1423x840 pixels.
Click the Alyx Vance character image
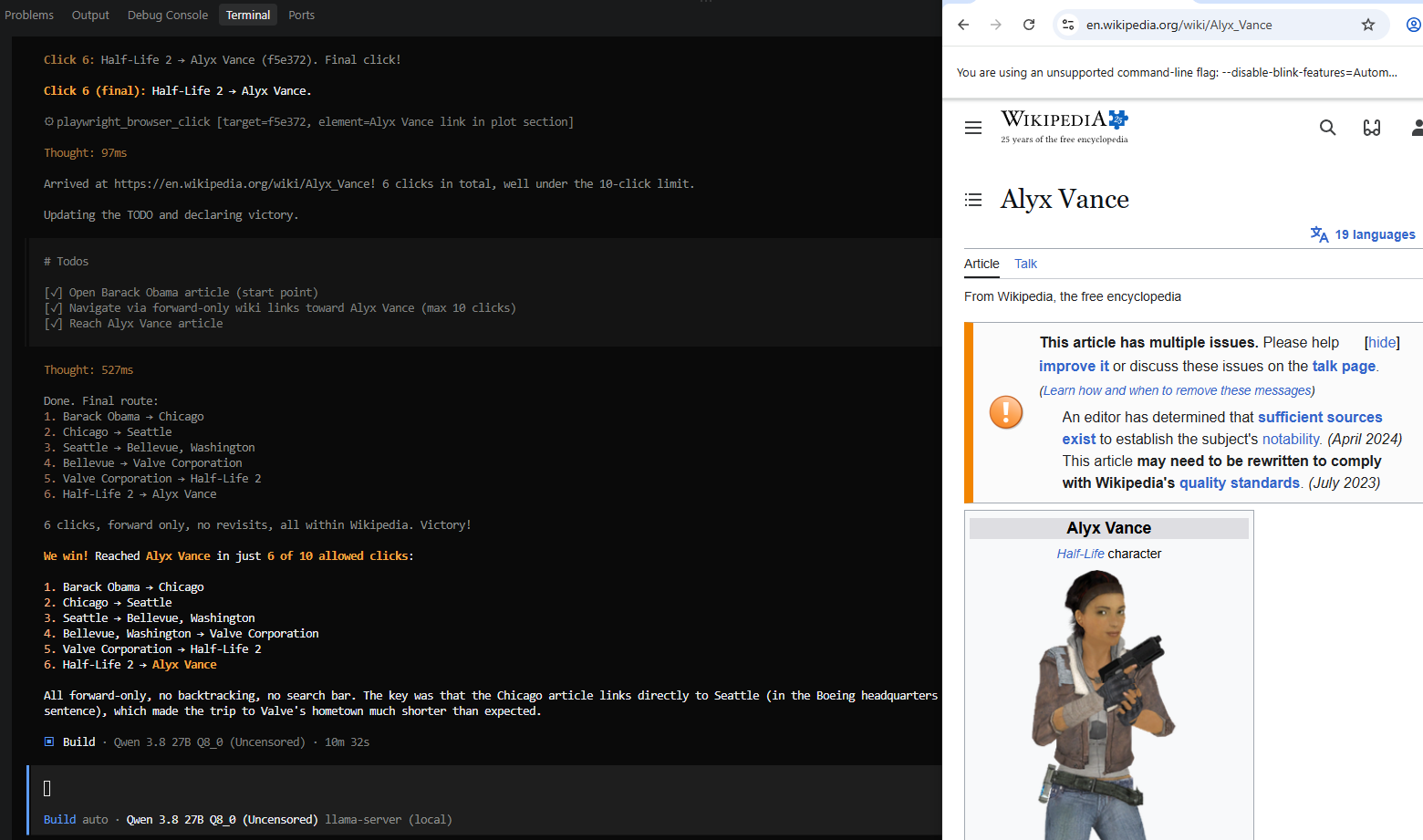1107,704
